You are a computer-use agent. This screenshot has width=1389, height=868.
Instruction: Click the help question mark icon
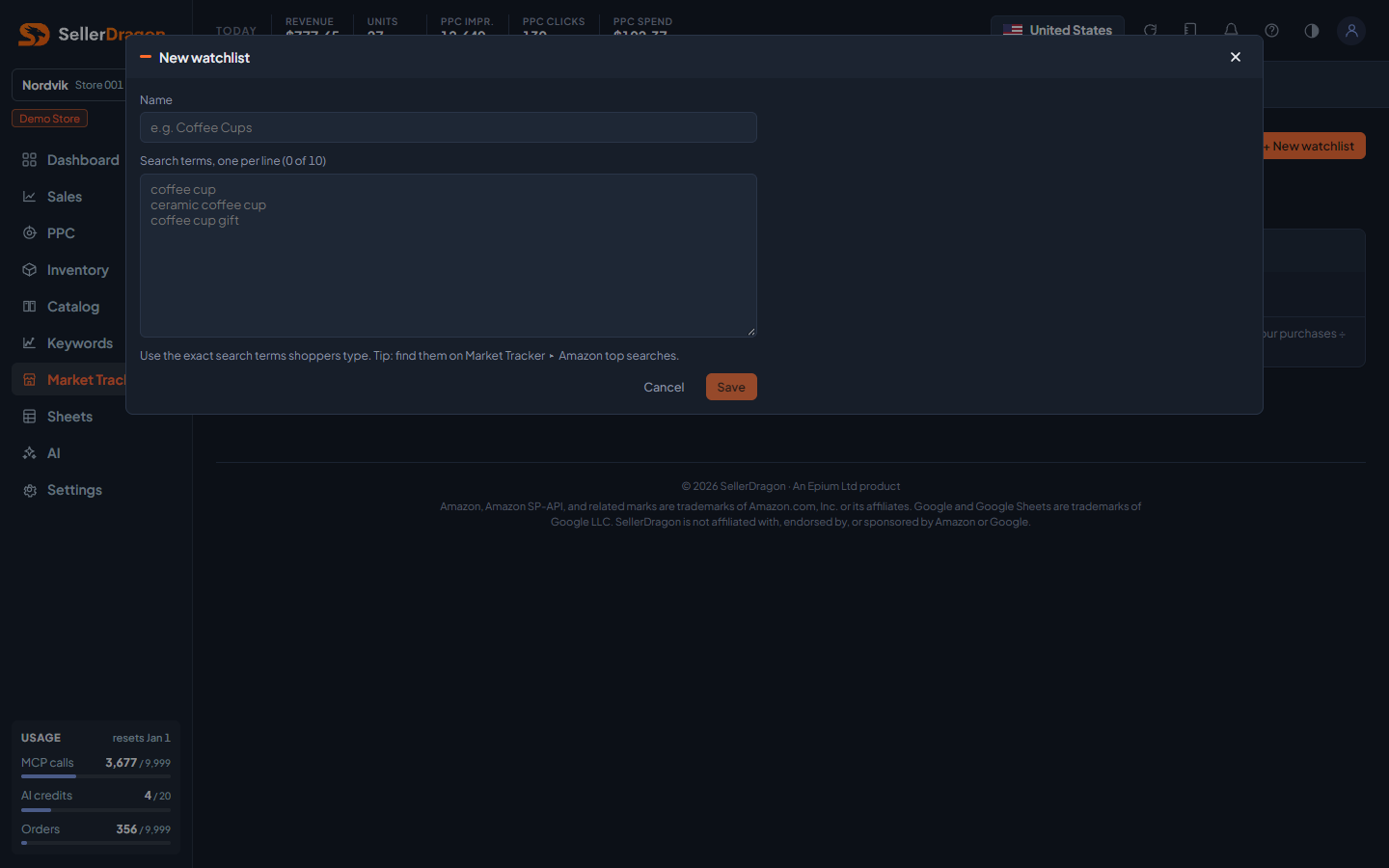(1271, 30)
